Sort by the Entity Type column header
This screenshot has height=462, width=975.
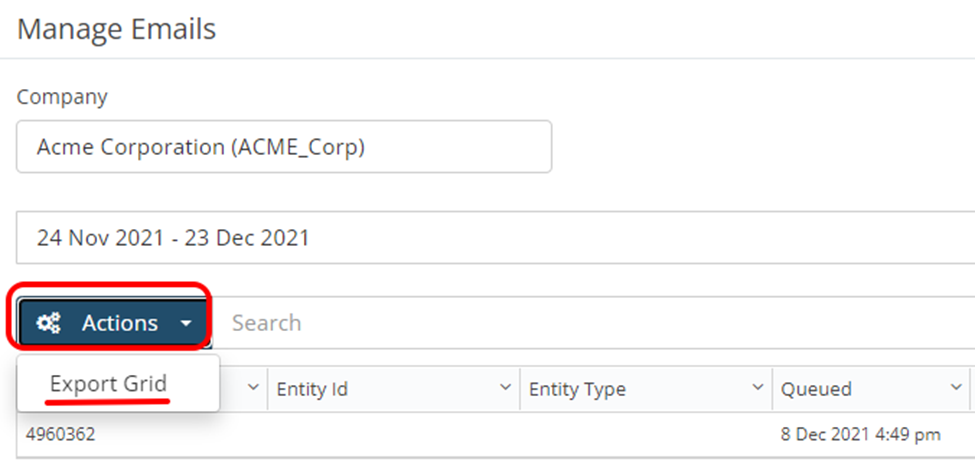coord(577,389)
